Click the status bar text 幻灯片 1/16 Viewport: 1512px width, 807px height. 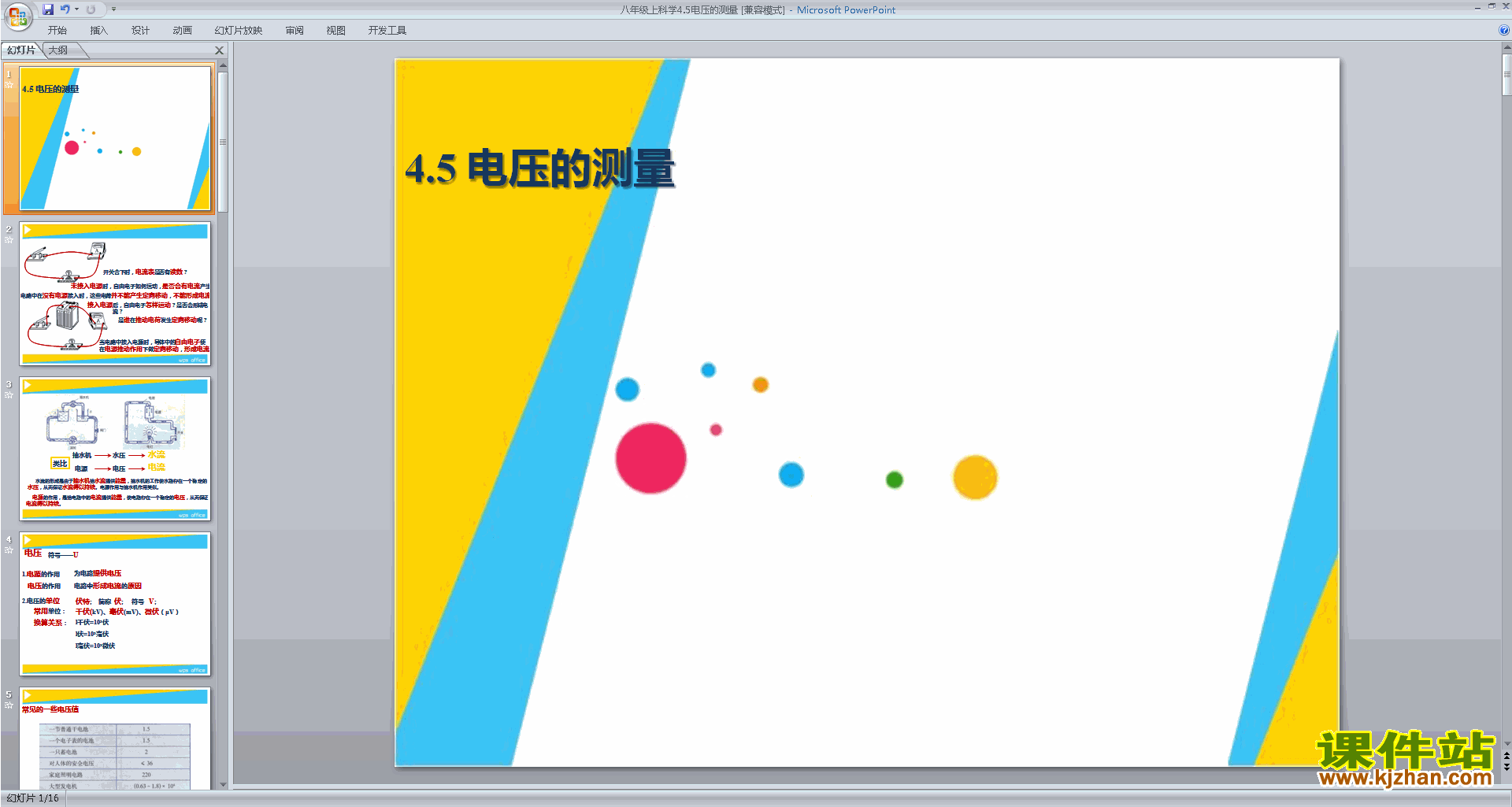click(x=33, y=798)
